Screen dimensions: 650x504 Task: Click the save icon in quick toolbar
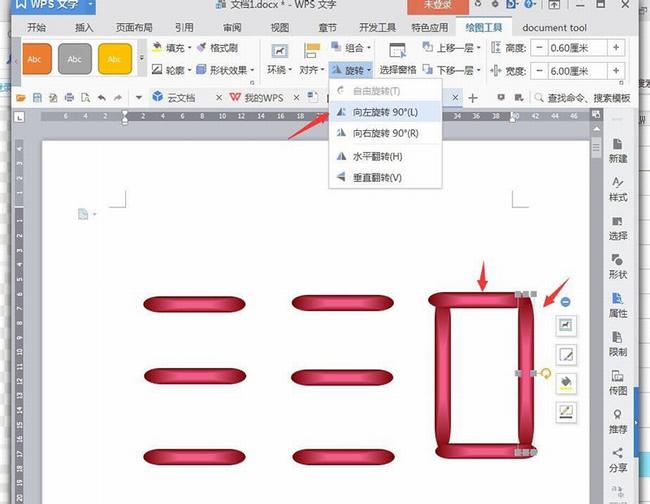[37, 98]
